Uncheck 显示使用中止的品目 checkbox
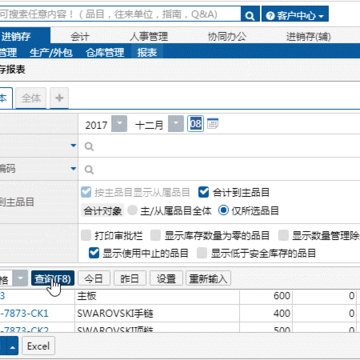Viewport: 360px width, 360px height. click(94, 253)
